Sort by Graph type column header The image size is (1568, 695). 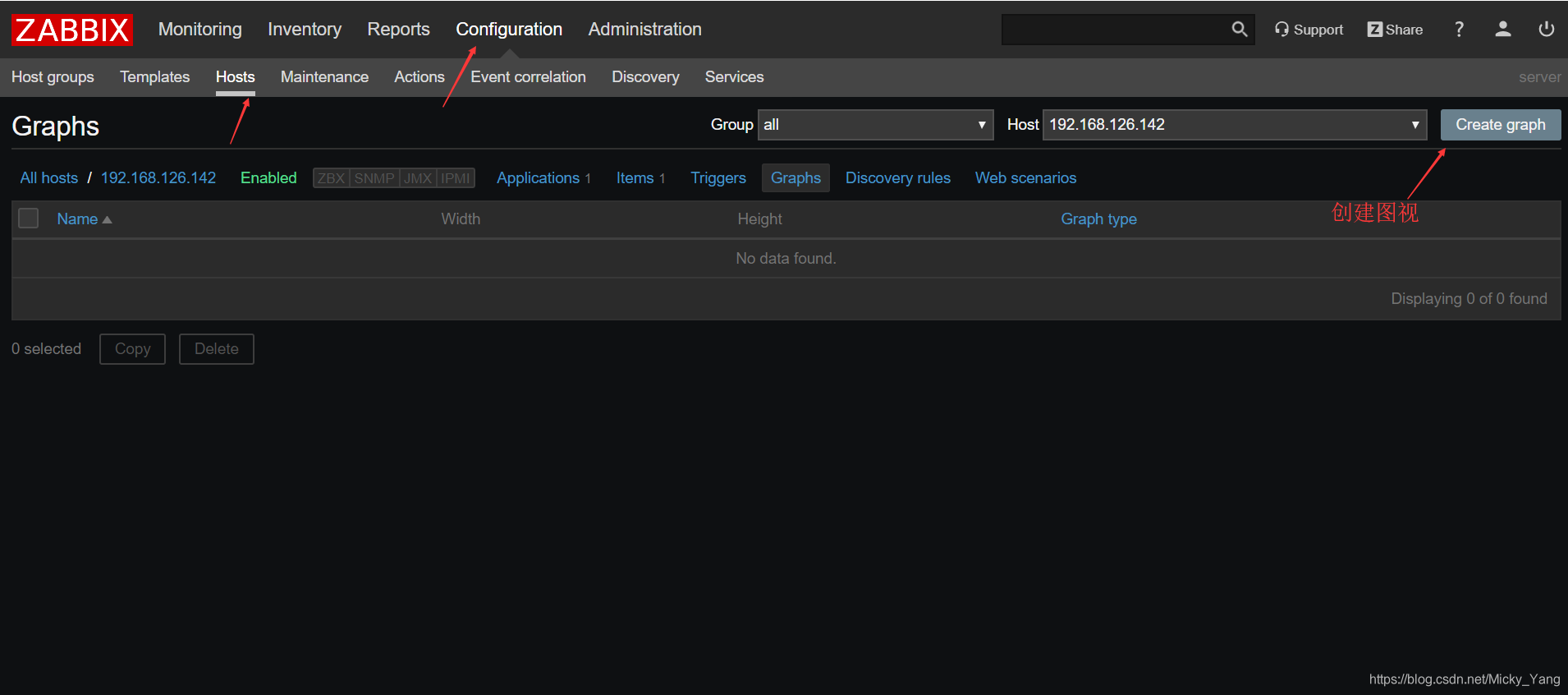point(1098,219)
